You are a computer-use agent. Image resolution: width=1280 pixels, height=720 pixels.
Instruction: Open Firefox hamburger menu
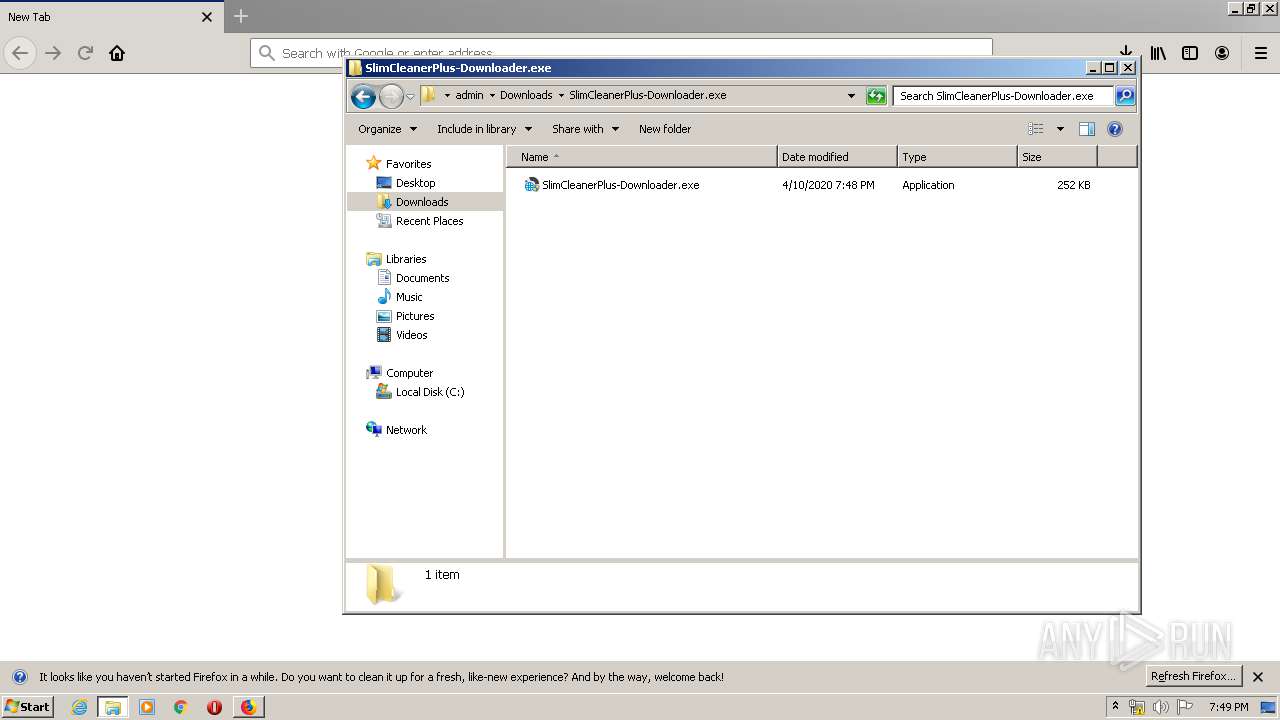click(1260, 53)
